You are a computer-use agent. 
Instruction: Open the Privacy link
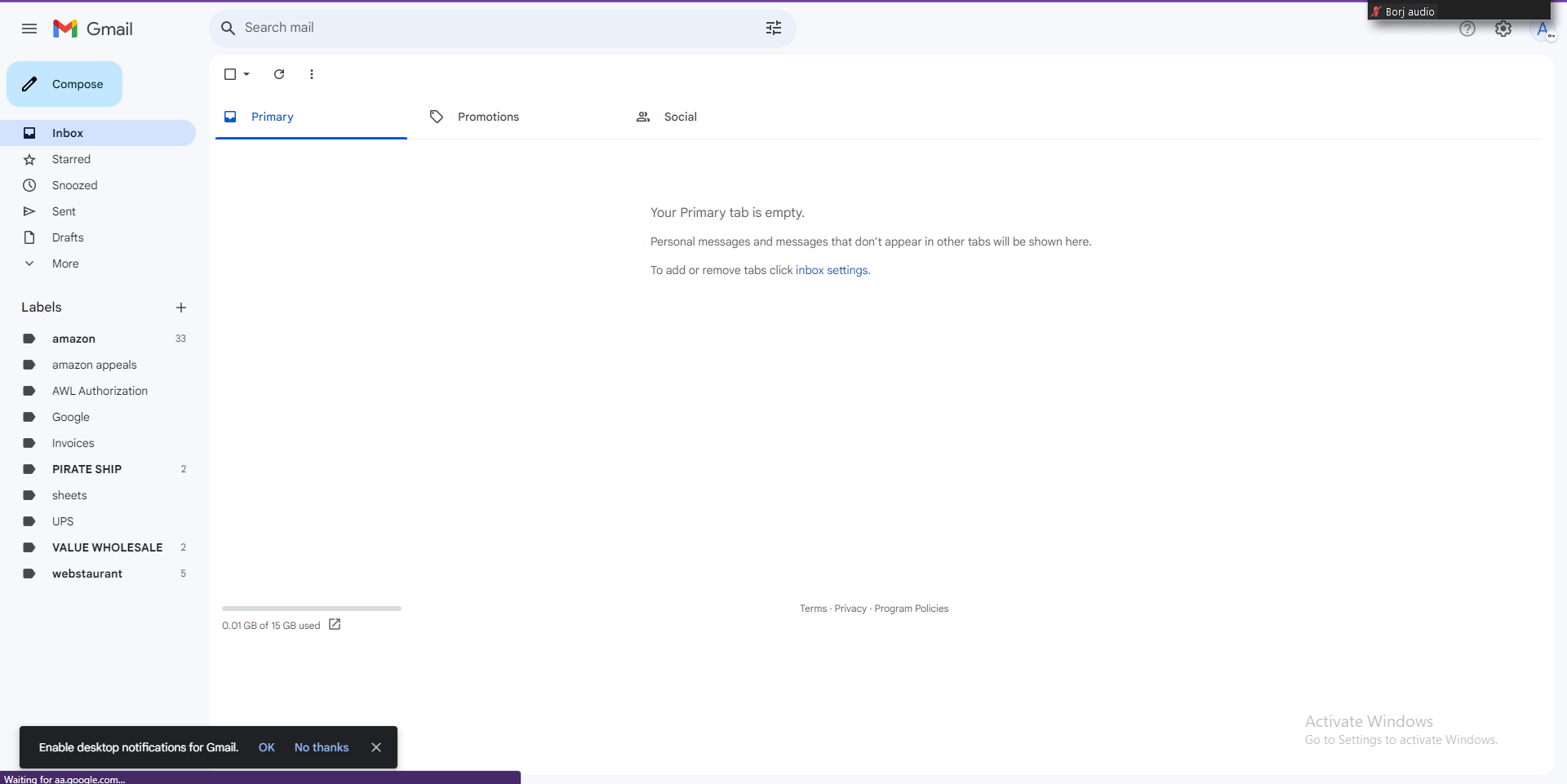850,609
